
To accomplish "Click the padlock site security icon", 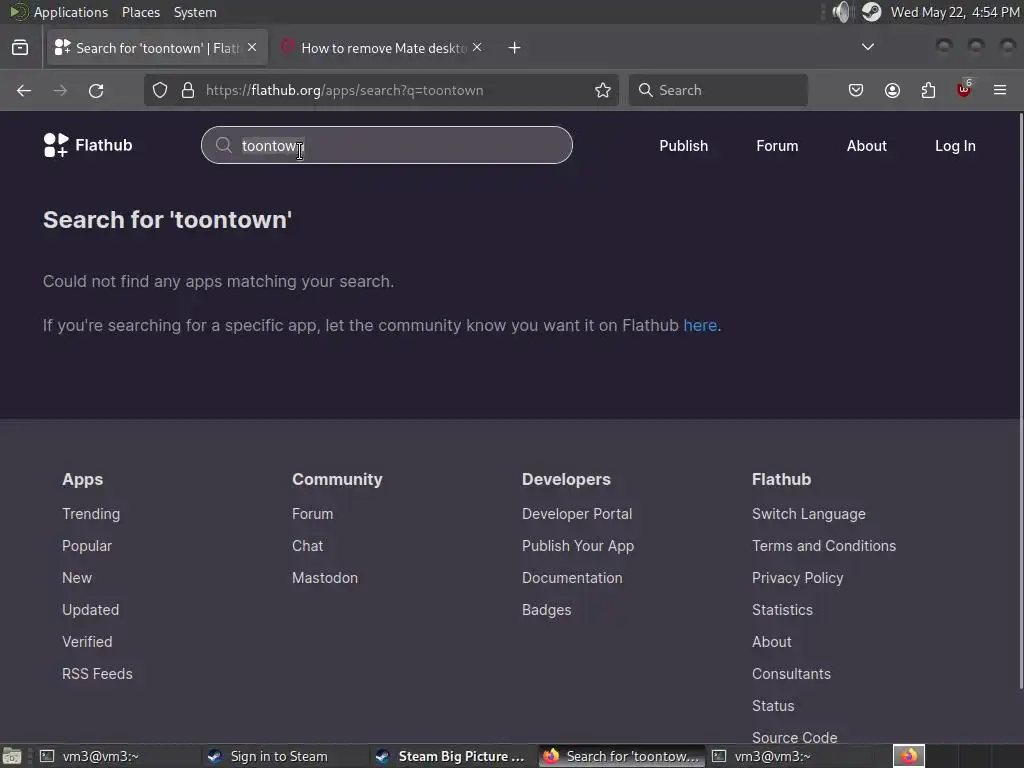I will point(188,90).
